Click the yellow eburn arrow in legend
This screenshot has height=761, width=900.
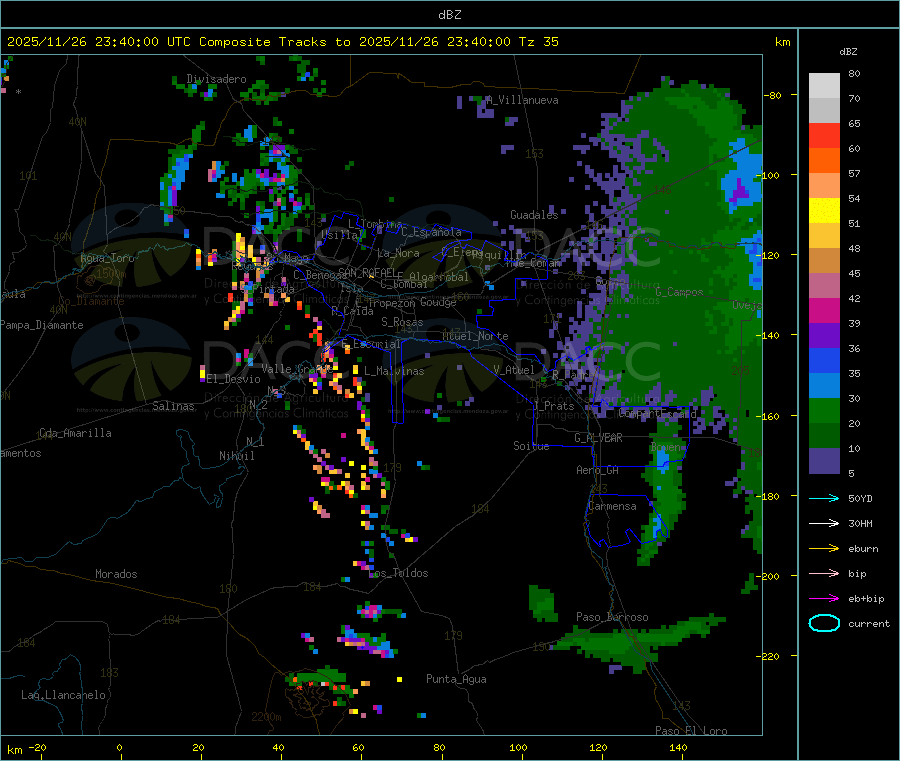[824, 549]
